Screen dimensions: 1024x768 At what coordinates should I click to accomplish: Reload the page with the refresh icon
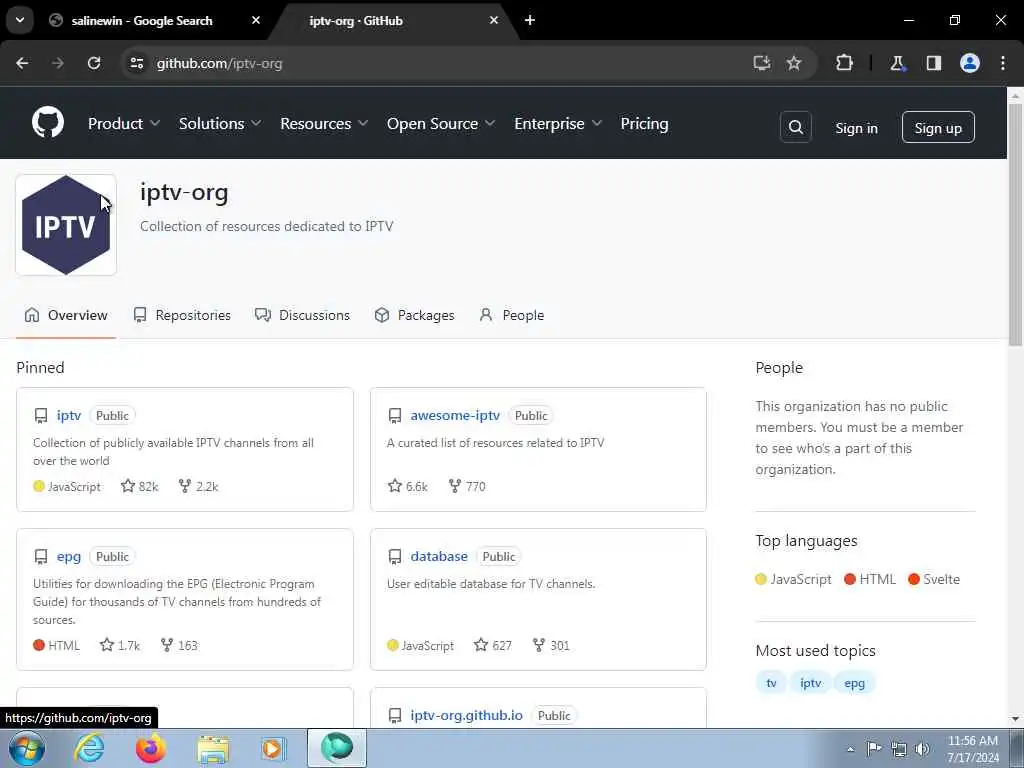point(94,63)
